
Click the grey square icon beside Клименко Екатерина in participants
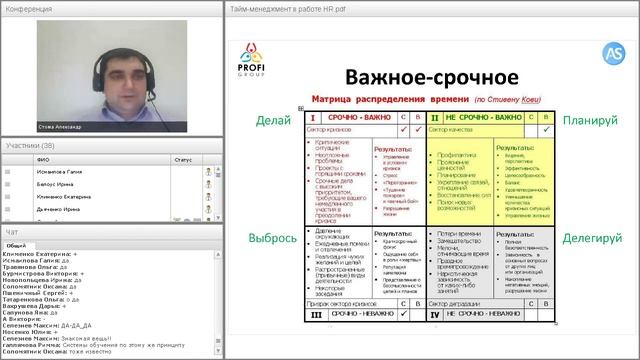pos(7,197)
